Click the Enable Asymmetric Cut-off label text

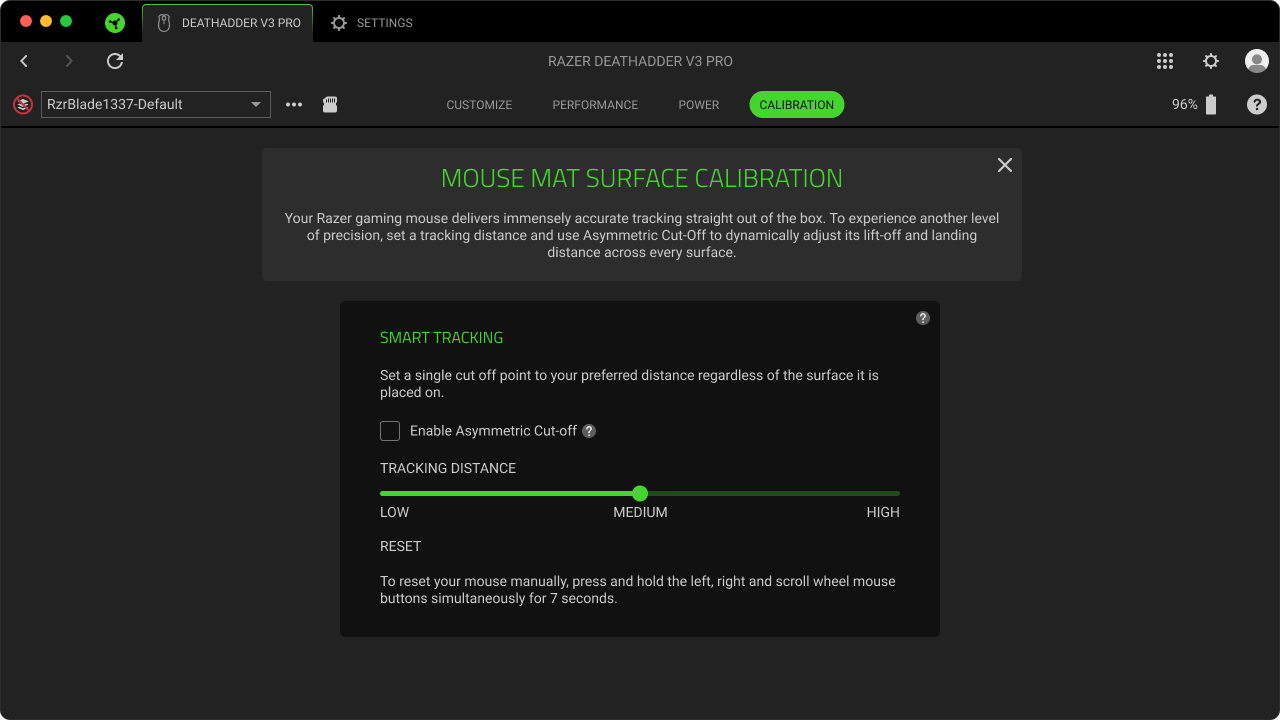click(x=493, y=431)
